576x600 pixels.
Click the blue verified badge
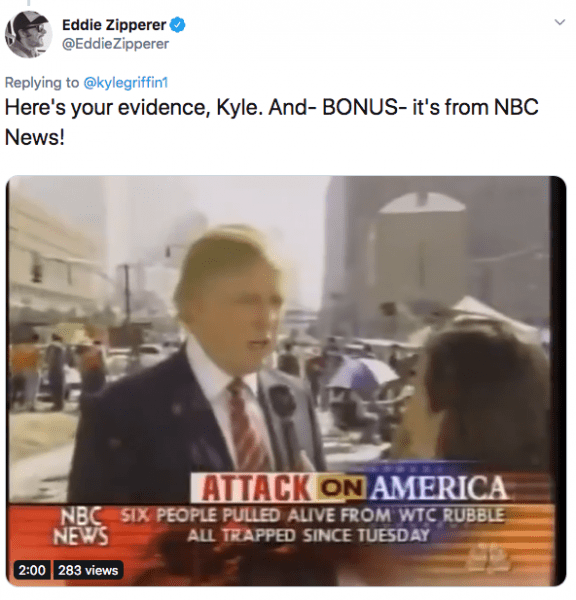(178, 25)
